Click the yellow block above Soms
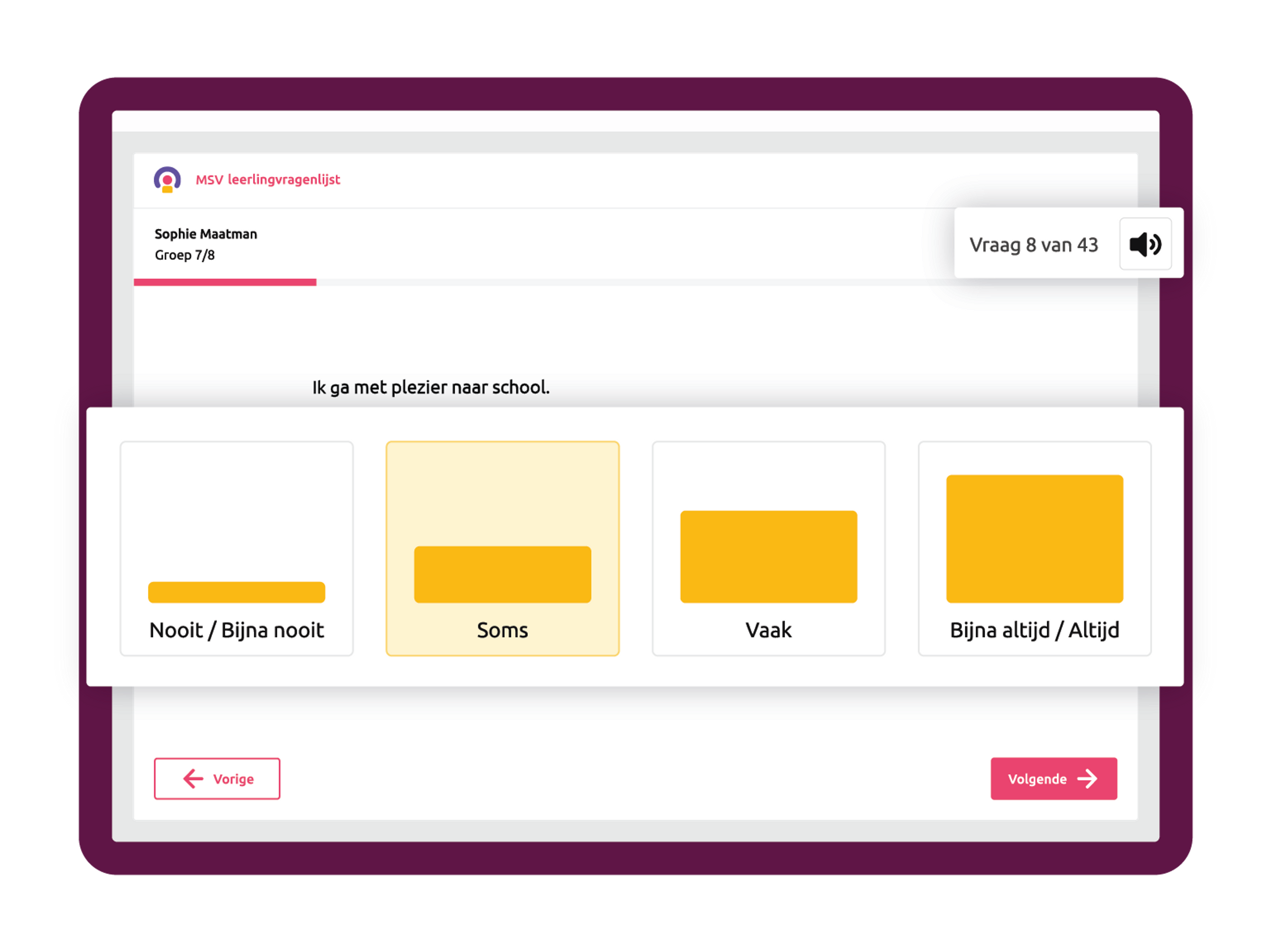This screenshot has height=952, width=1270. [x=502, y=574]
